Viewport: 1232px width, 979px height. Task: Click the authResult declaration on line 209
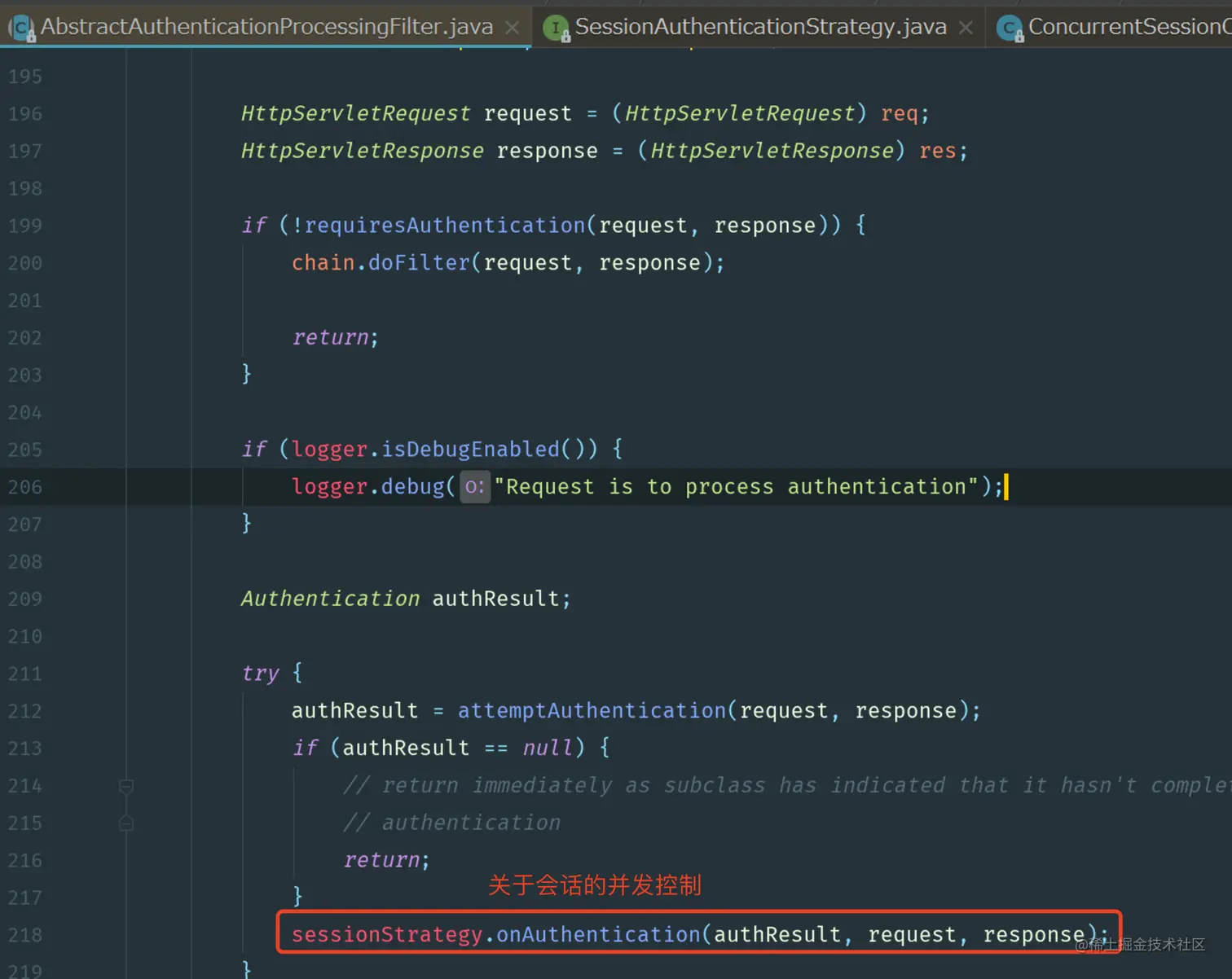click(x=495, y=599)
